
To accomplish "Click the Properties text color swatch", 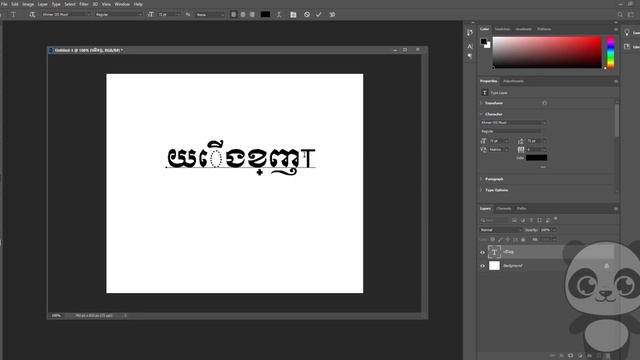I will [x=536, y=158].
